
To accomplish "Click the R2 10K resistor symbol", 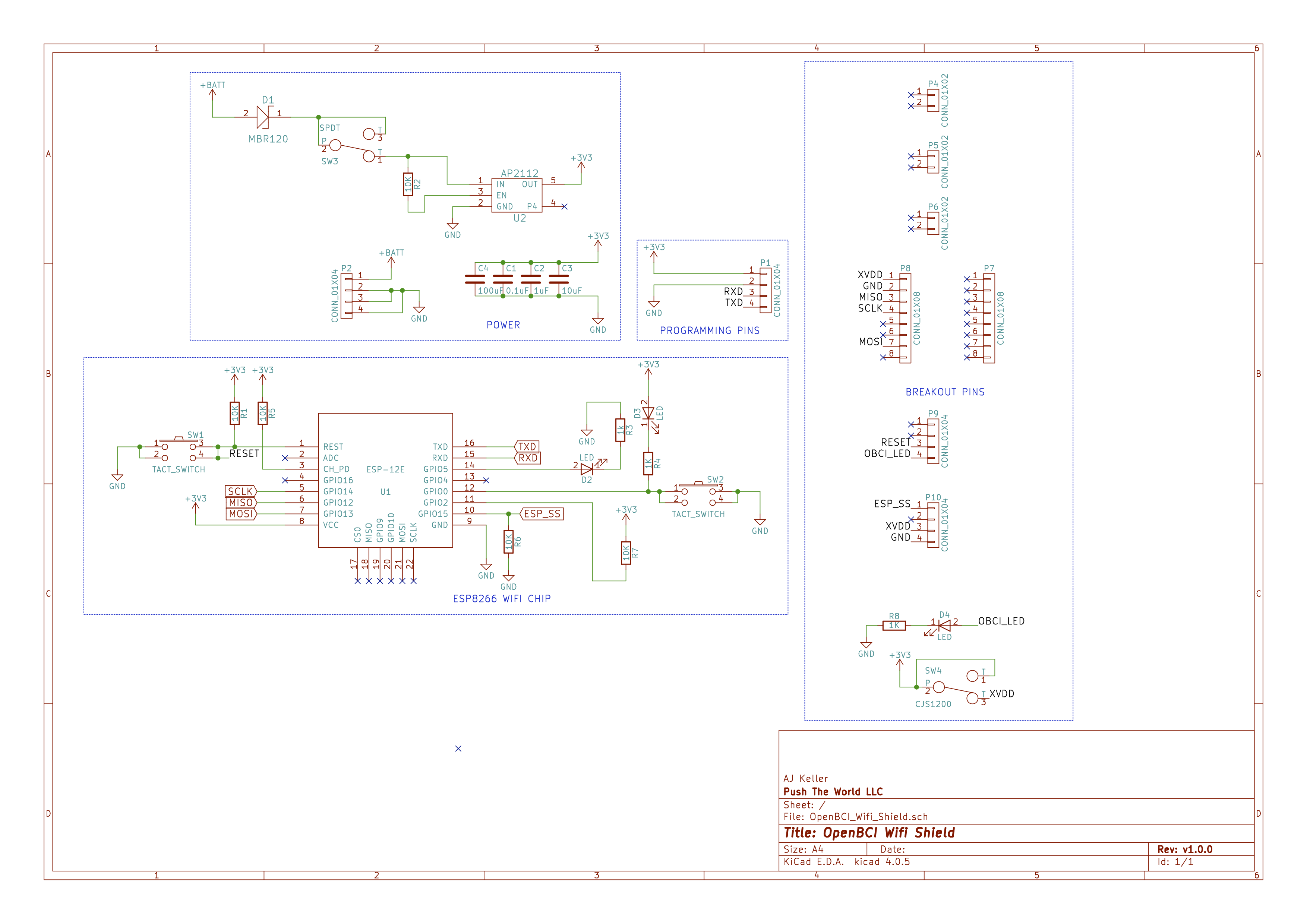I will pos(408,184).
